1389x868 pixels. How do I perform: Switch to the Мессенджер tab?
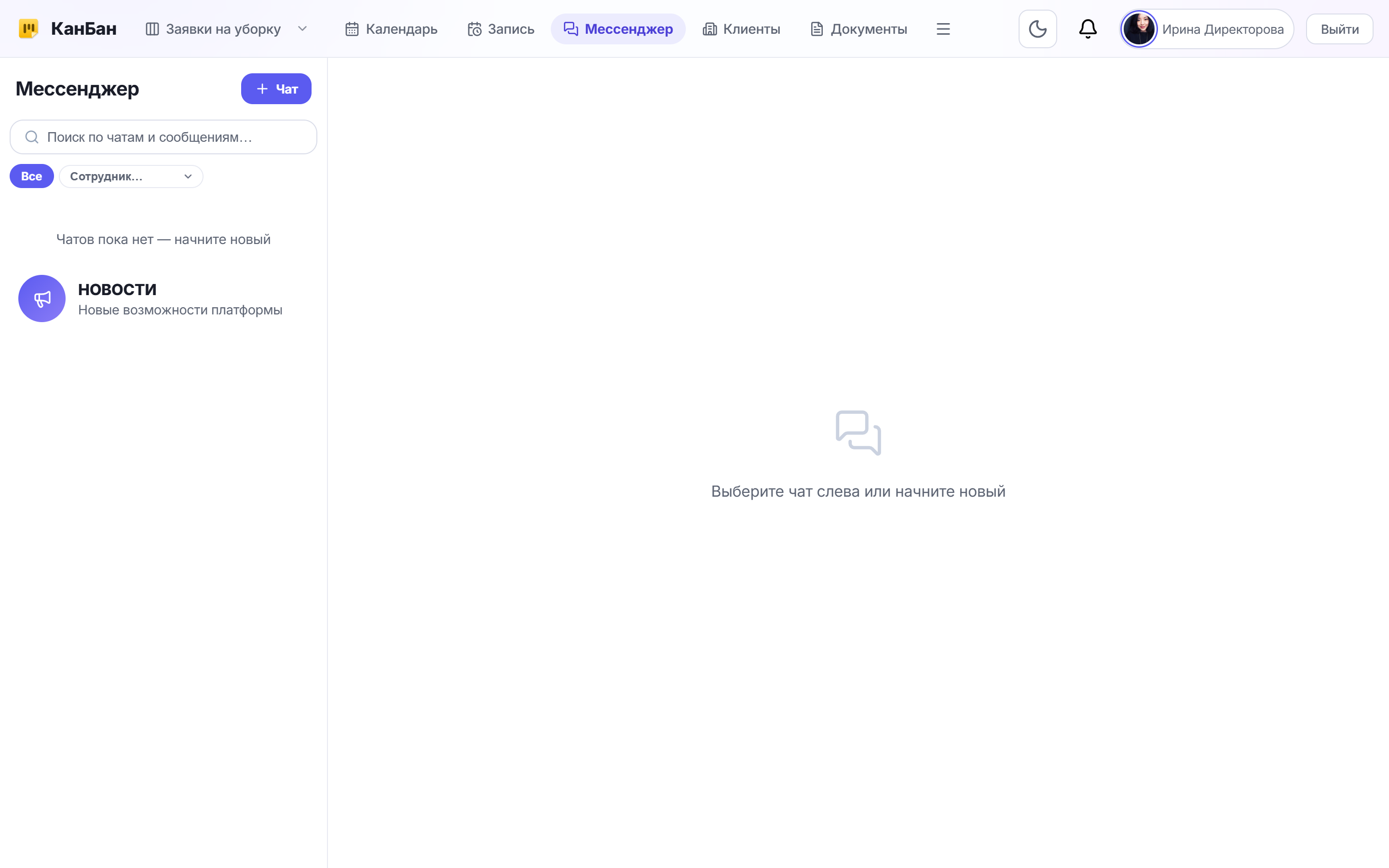(x=618, y=29)
